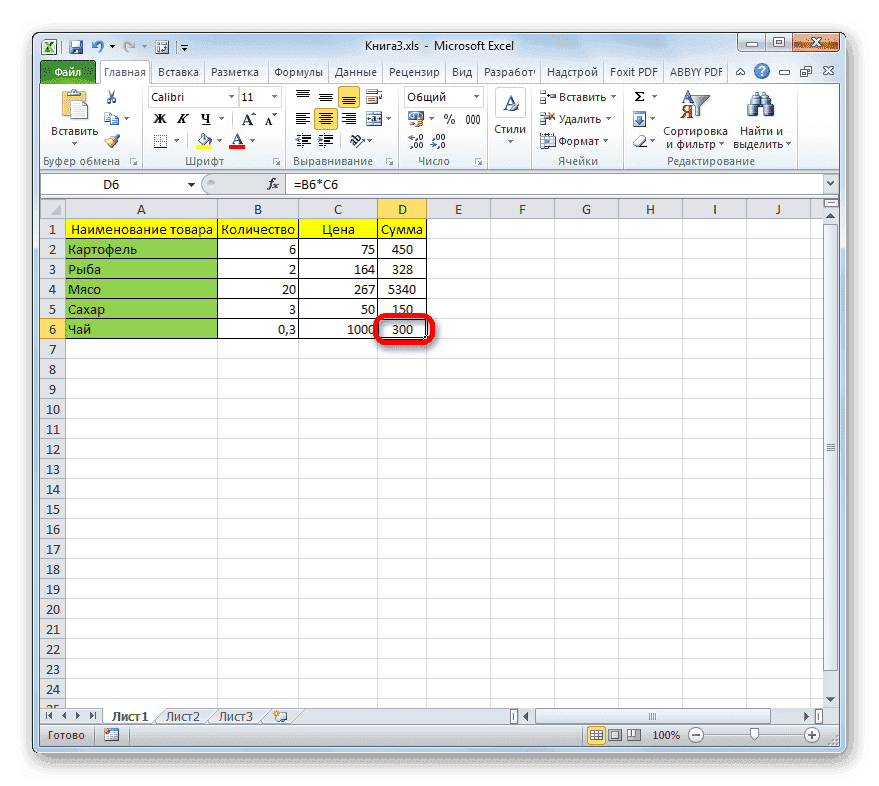Select the AutoSum (Σ) icon
879x786 pixels.
(641, 96)
